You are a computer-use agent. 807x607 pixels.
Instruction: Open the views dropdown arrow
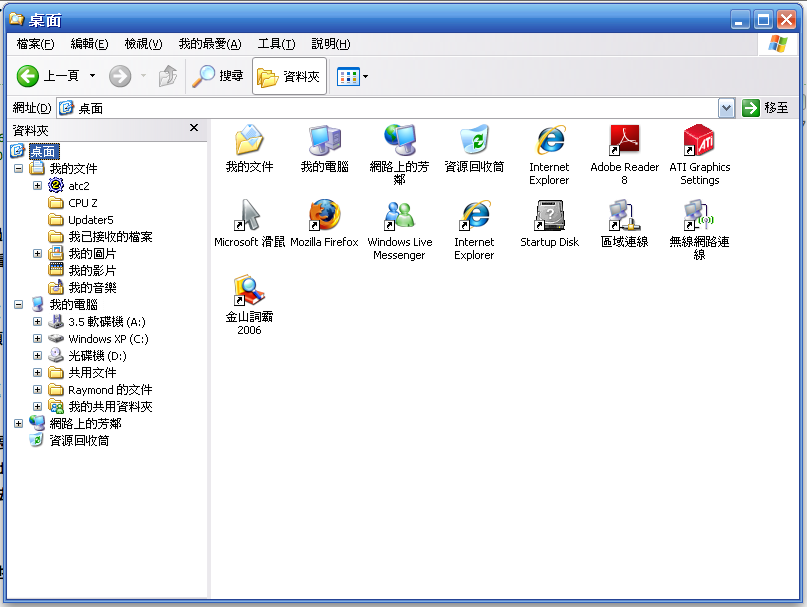[x=365, y=77]
